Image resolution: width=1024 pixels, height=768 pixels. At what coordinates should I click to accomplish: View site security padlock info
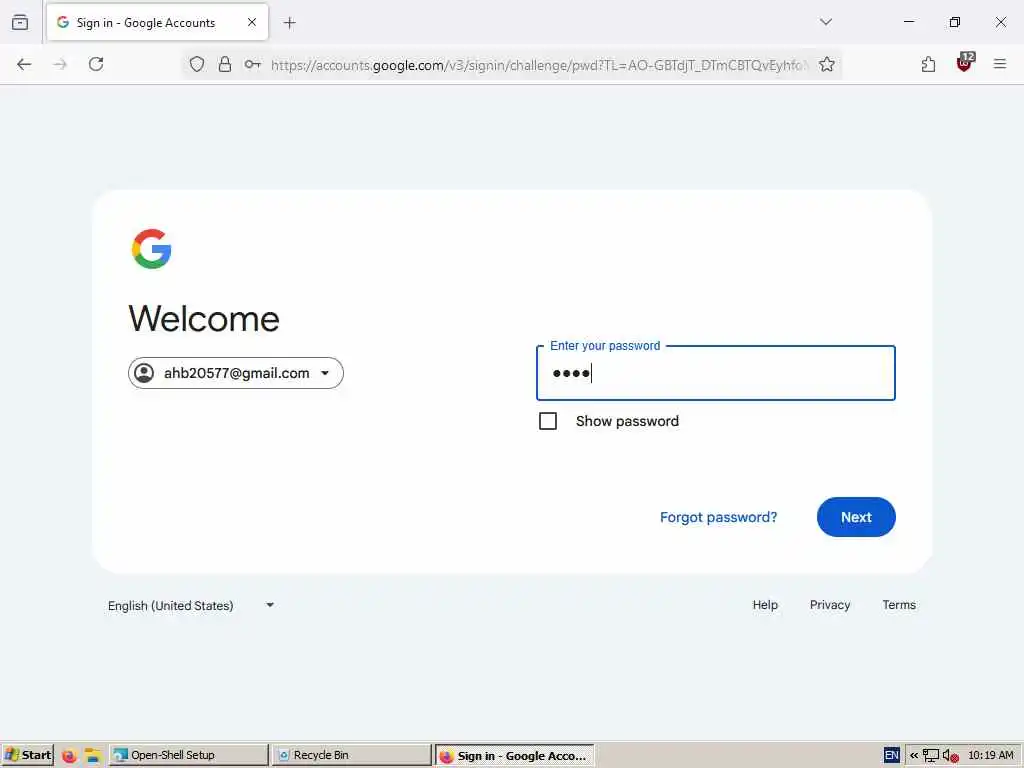(225, 64)
